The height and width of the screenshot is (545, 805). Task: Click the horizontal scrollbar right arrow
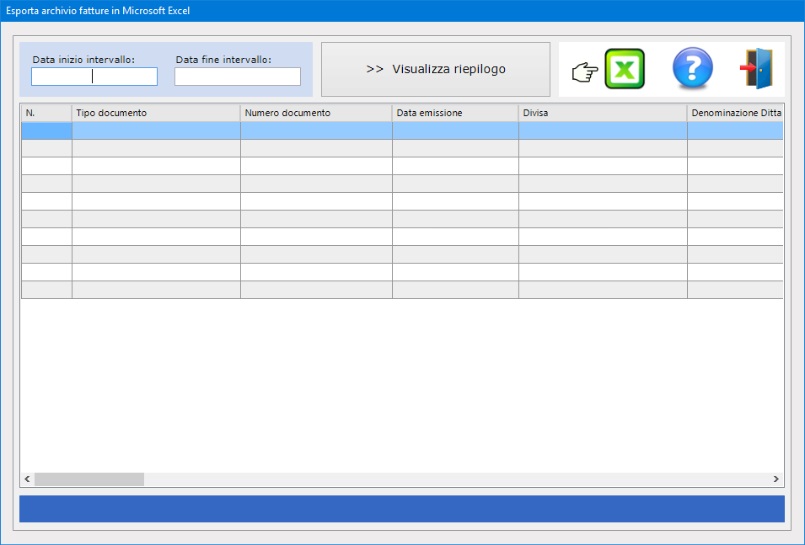pyautogui.click(x=776, y=479)
